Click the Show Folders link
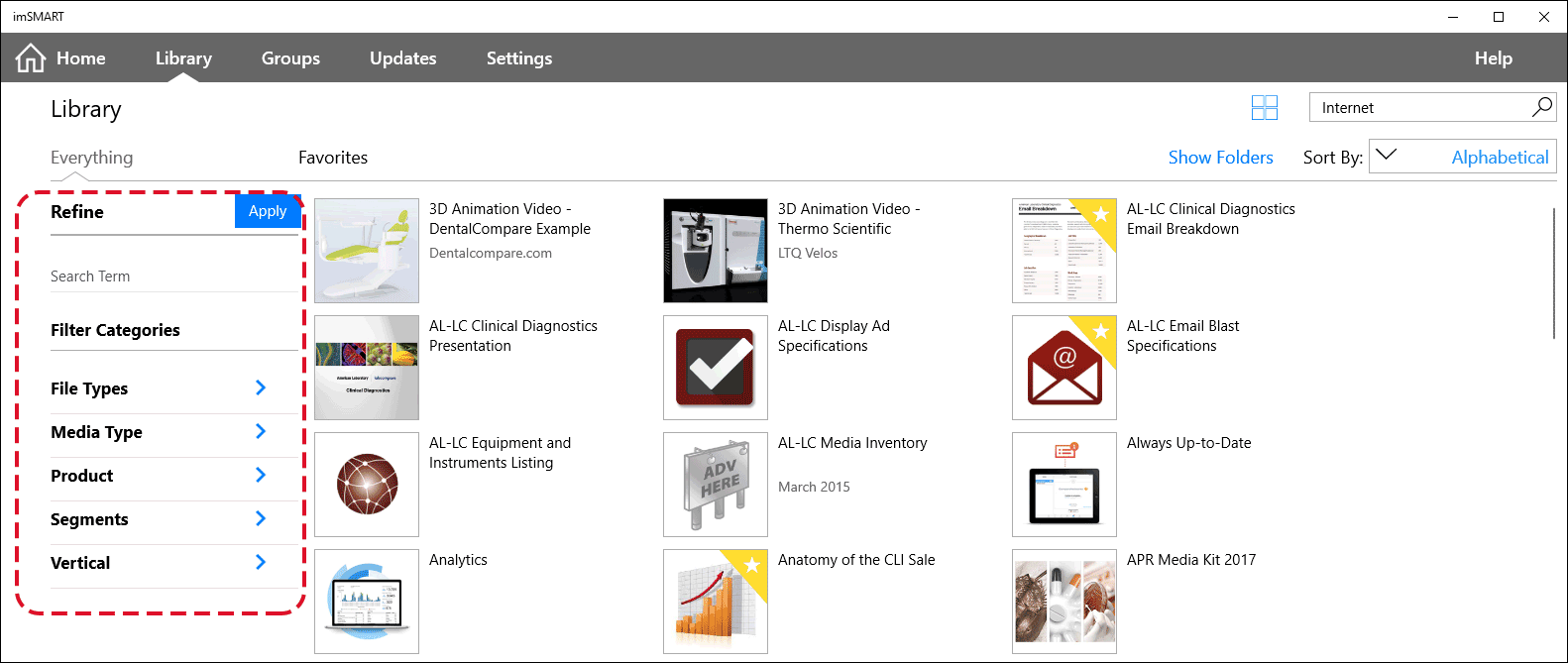 (x=1221, y=158)
